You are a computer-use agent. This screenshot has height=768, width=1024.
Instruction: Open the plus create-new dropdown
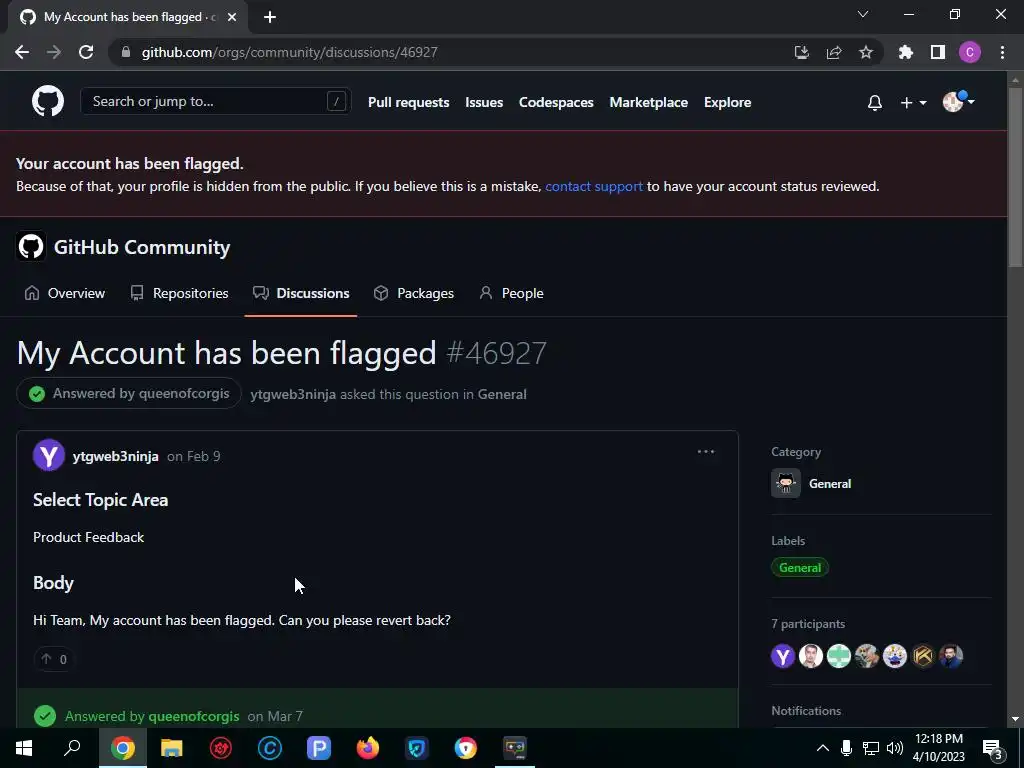click(x=913, y=103)
